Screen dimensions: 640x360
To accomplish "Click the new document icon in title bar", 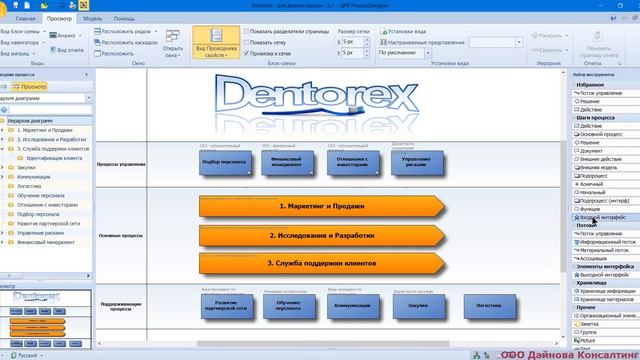I will coord(27,5).
